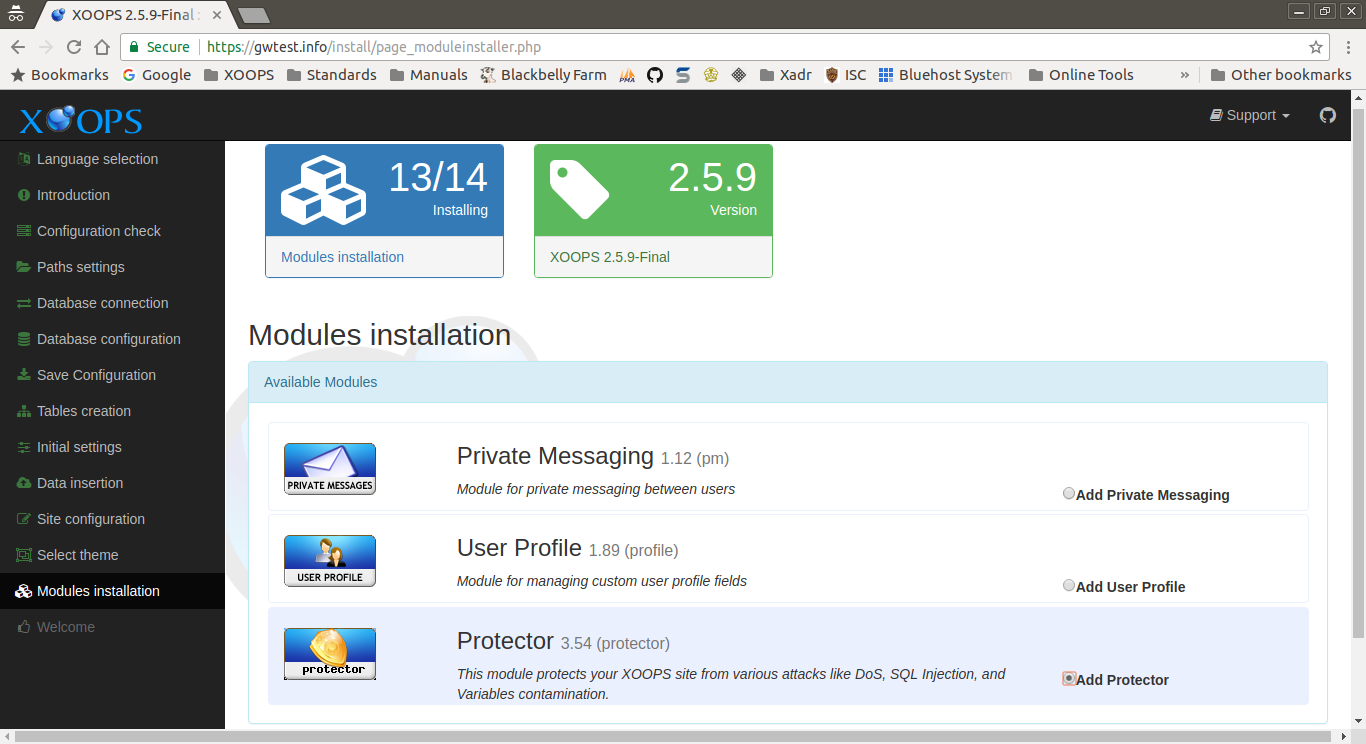This screenshot has height=744, width=1366.
Task: Click the Database connection step icon
Action: click(22, 303)
